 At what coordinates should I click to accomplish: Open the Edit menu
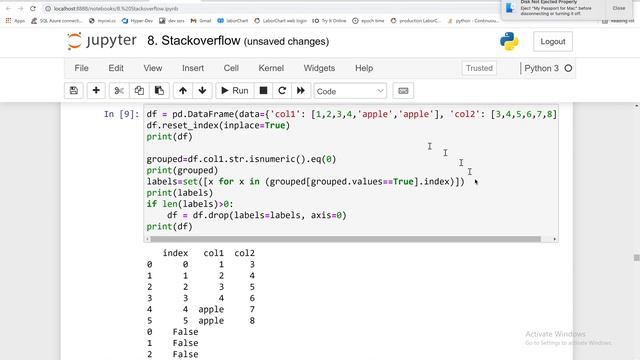116,68
